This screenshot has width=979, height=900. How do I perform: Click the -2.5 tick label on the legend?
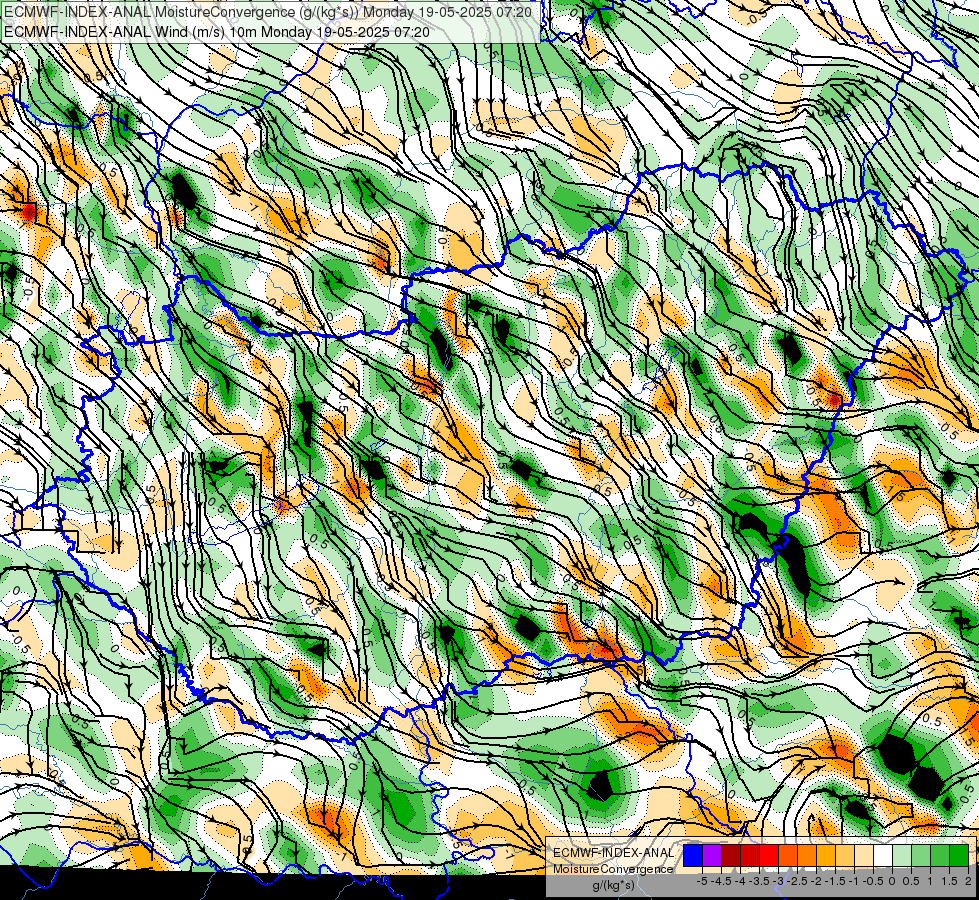pos(799,881)
